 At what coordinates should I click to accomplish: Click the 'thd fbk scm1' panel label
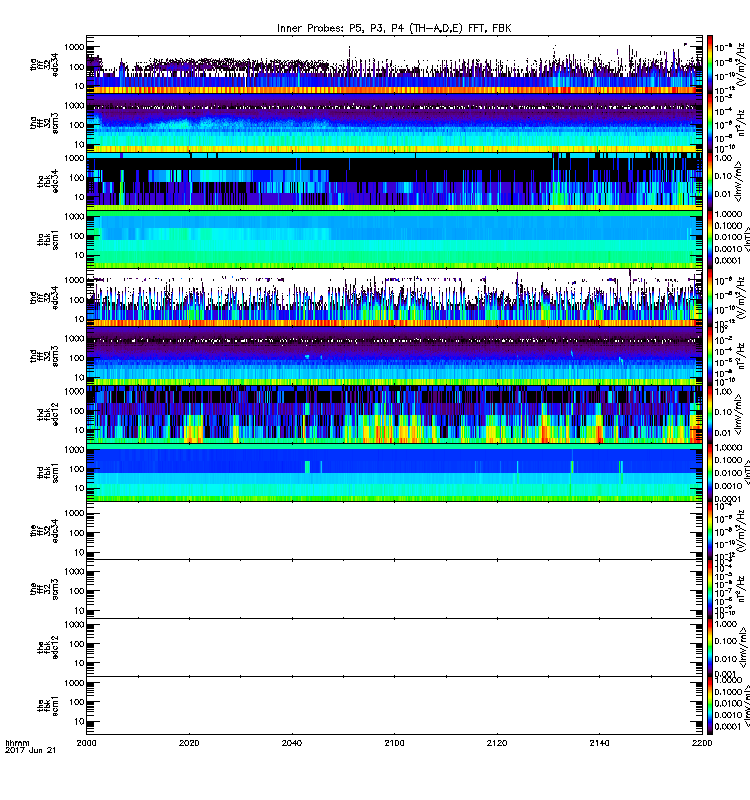coord(48,473)
